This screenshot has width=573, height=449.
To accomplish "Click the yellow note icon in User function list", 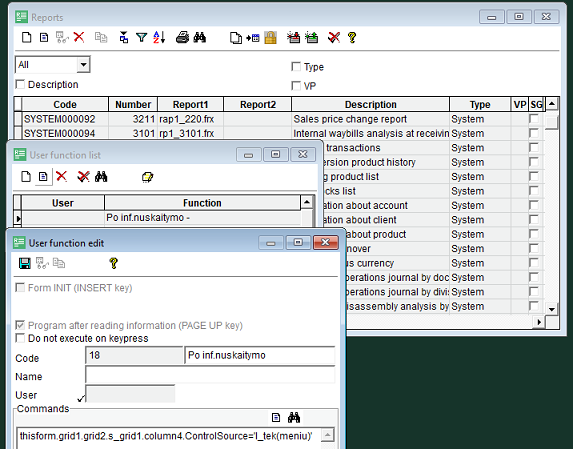I will point(147,177).
